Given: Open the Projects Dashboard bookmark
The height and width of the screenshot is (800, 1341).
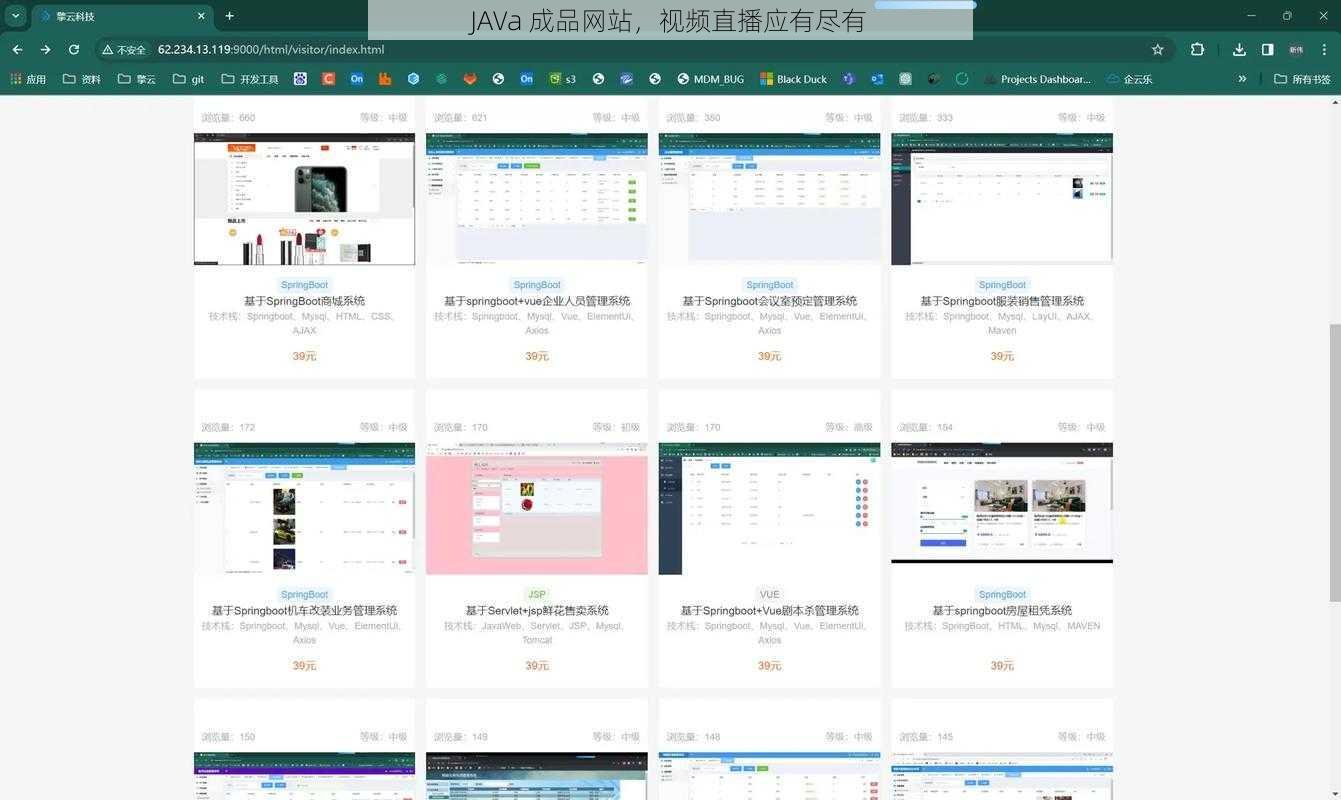Looking at the screenshot, I should [x=1037, y=79].
